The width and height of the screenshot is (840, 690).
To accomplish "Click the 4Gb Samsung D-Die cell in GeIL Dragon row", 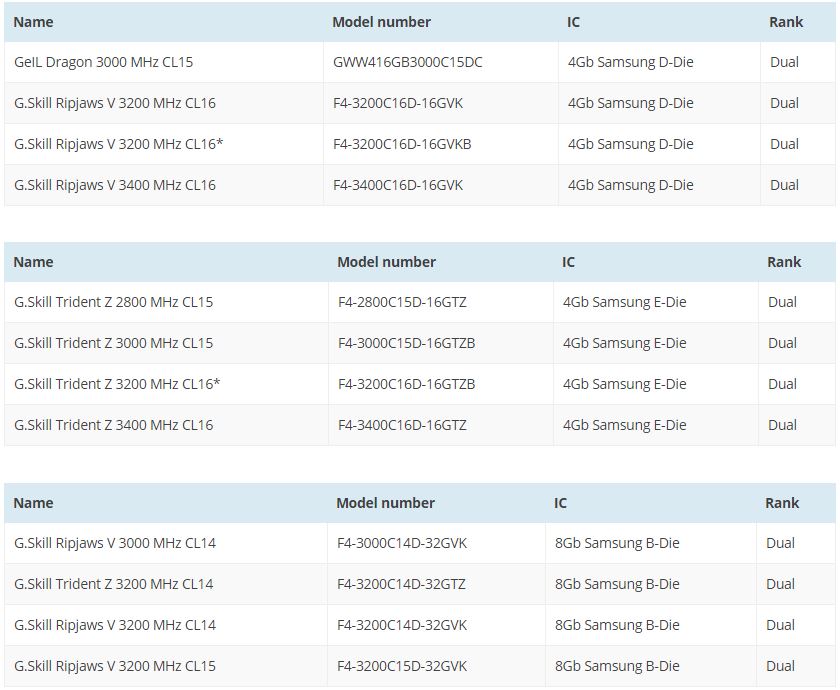I will coord(630,62).
